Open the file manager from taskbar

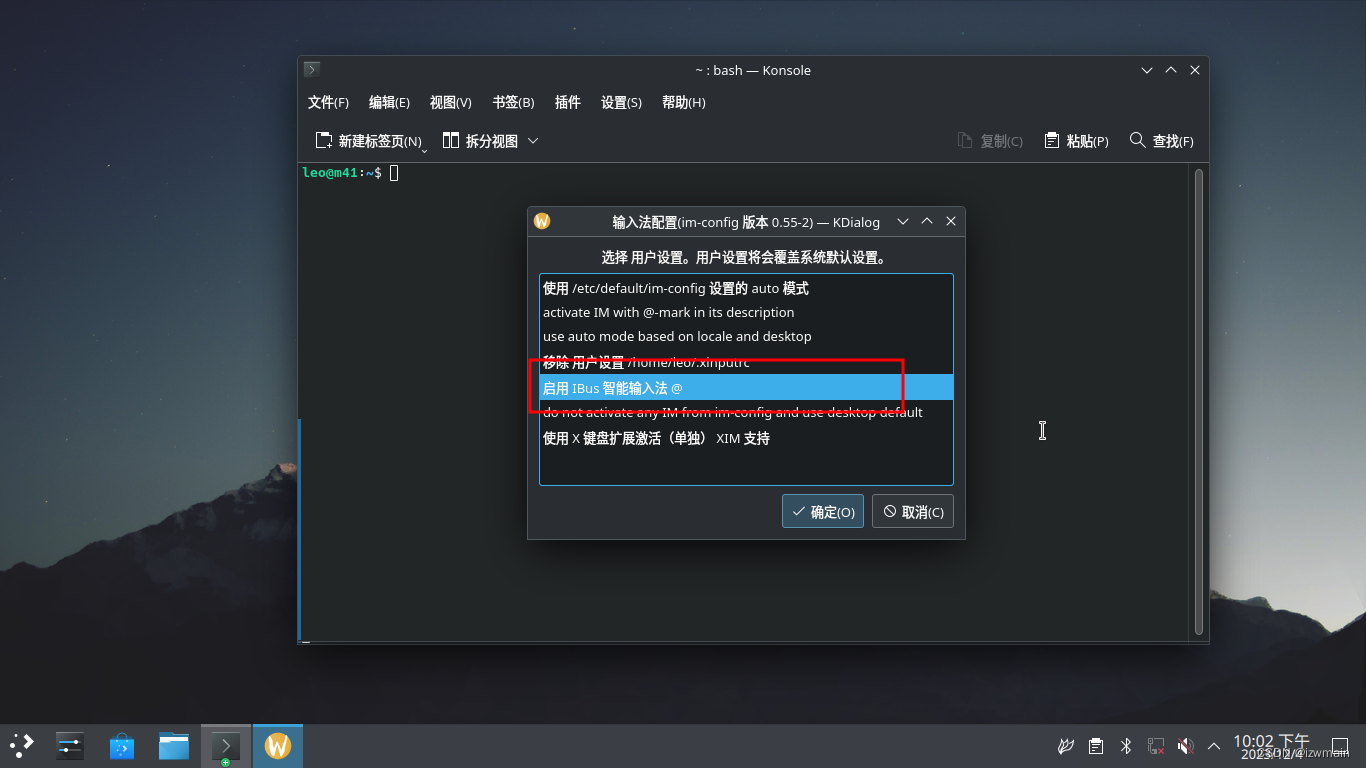pyautogui.click(x=174, y=745)
